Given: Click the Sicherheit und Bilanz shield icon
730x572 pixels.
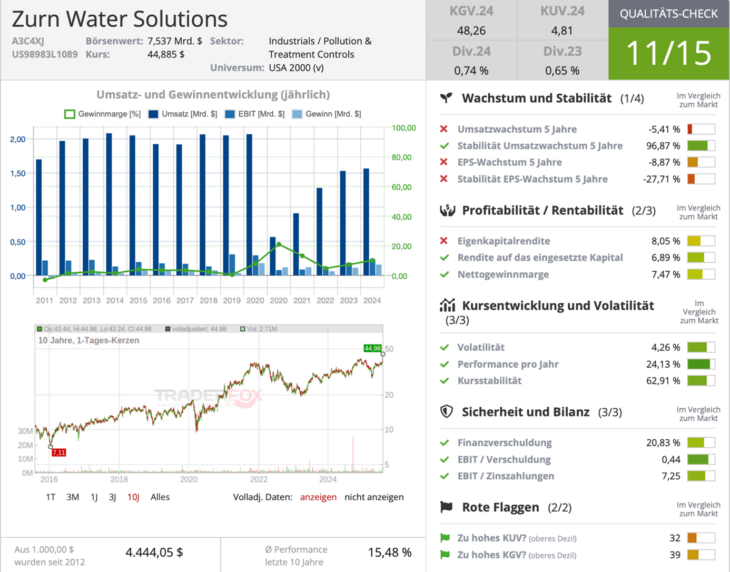Looking at the screenshot, I should click(446, 412).
